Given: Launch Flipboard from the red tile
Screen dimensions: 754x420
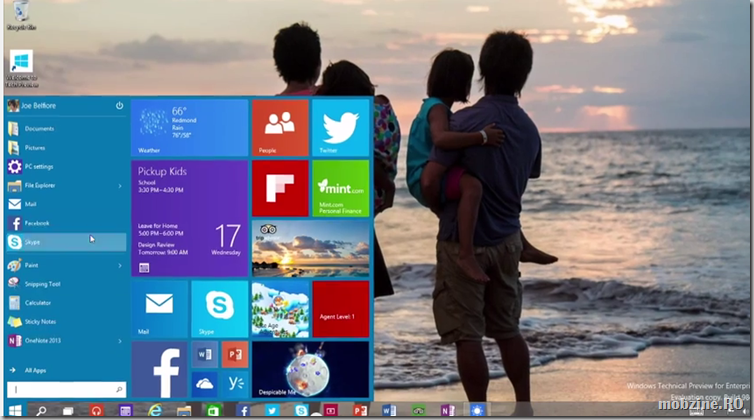Looking at the screenshot, I should tap(279, 188).
